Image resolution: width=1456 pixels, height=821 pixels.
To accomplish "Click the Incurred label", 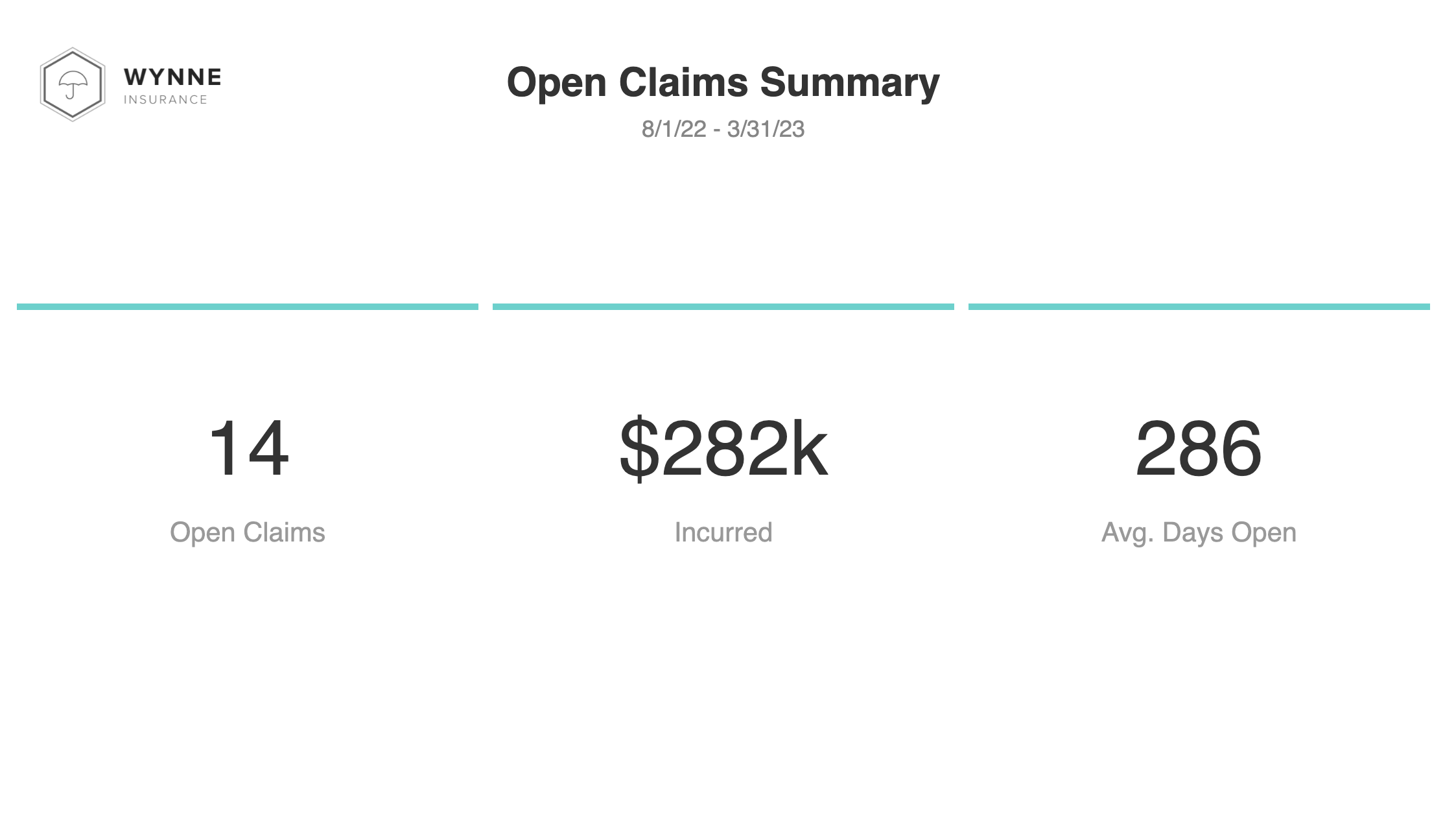I will 723,532.
